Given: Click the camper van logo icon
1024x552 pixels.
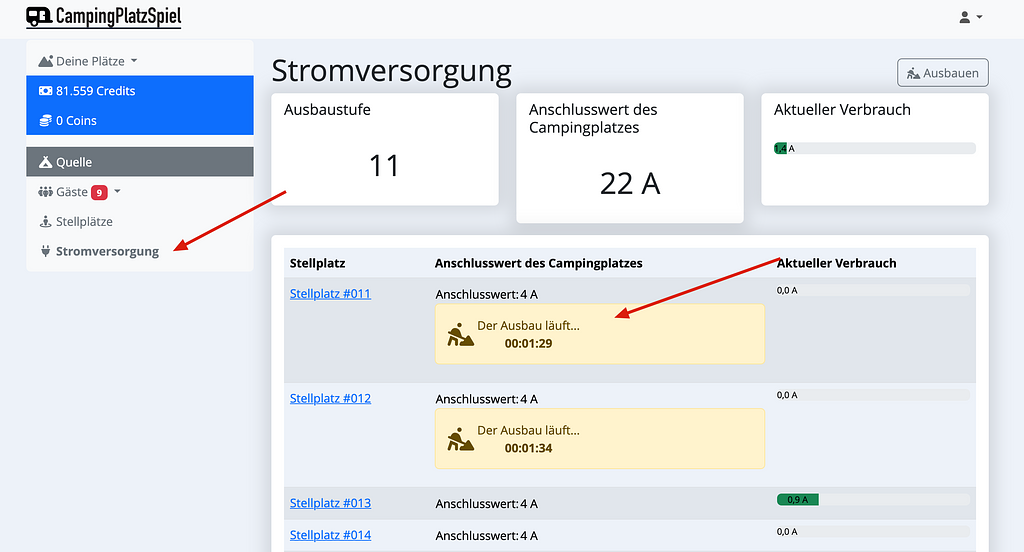Looking at the screenshot, I should 39,16.
